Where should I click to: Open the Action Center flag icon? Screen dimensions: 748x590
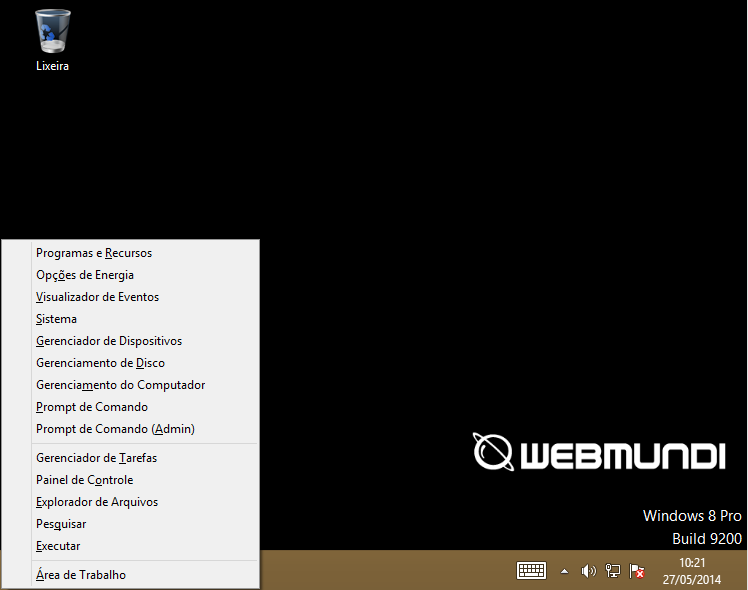637,570
